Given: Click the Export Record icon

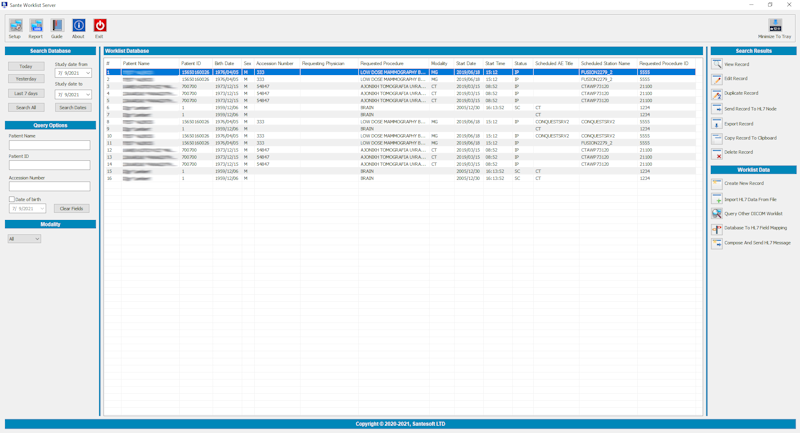Looking at the screenshot, I should (717, 124).
